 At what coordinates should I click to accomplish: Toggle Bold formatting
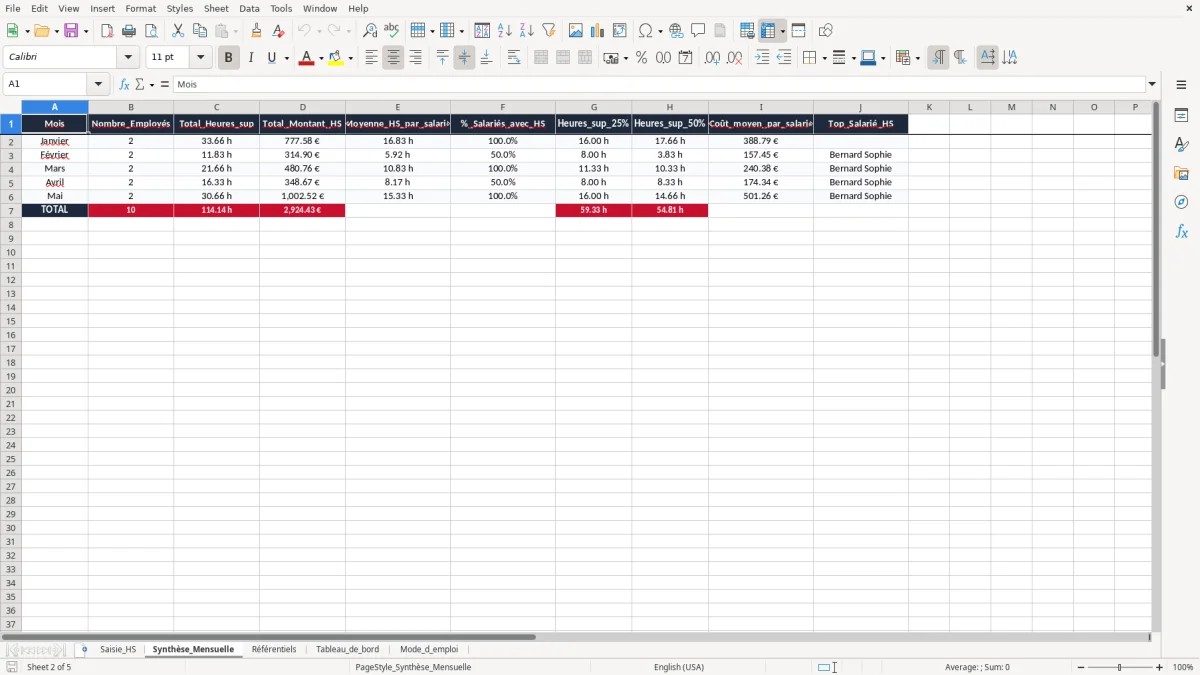pyautogui.click(x=228, y=58)
